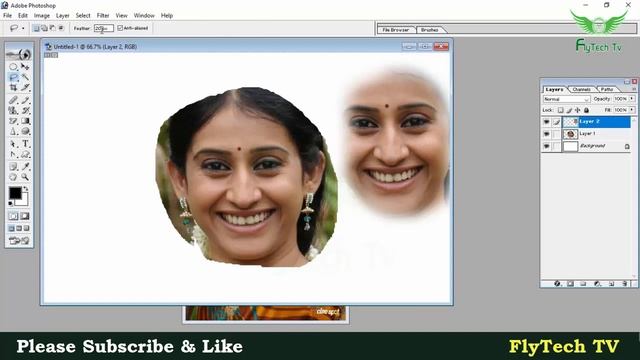Toggle lock all
The width and height of the screenshot is (640, 360).
click(x=587, y=110)
